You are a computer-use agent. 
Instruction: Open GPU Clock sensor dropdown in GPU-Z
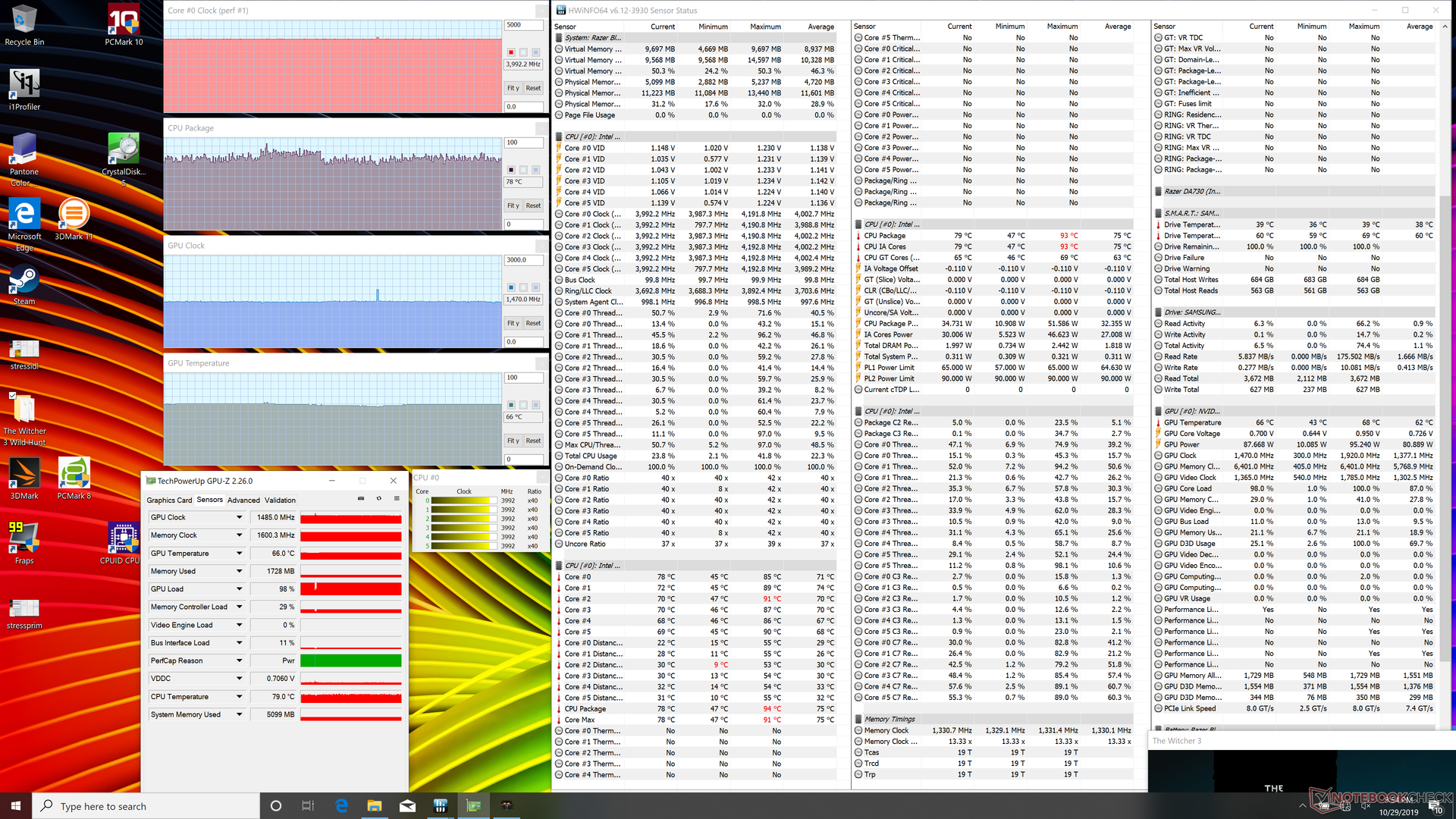(x=239, y=517)
